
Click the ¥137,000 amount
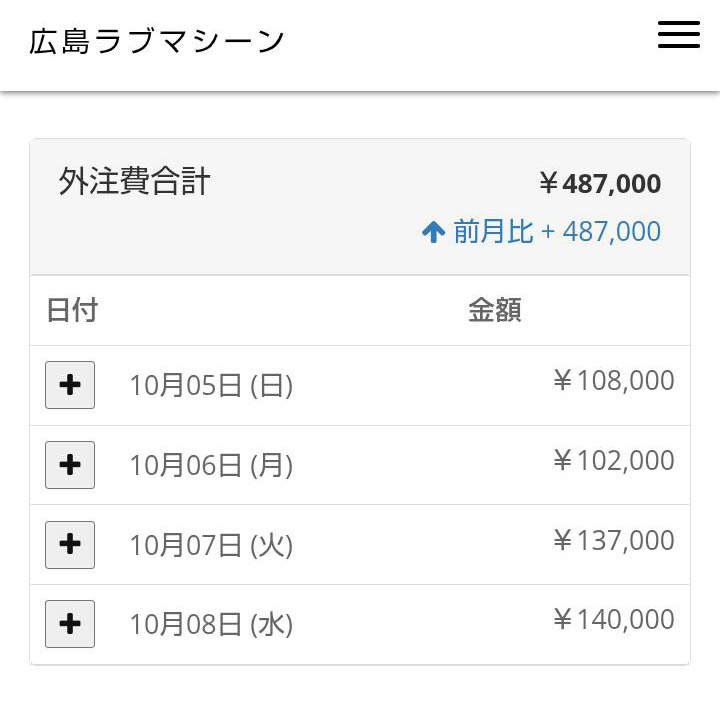coord(613,541)
